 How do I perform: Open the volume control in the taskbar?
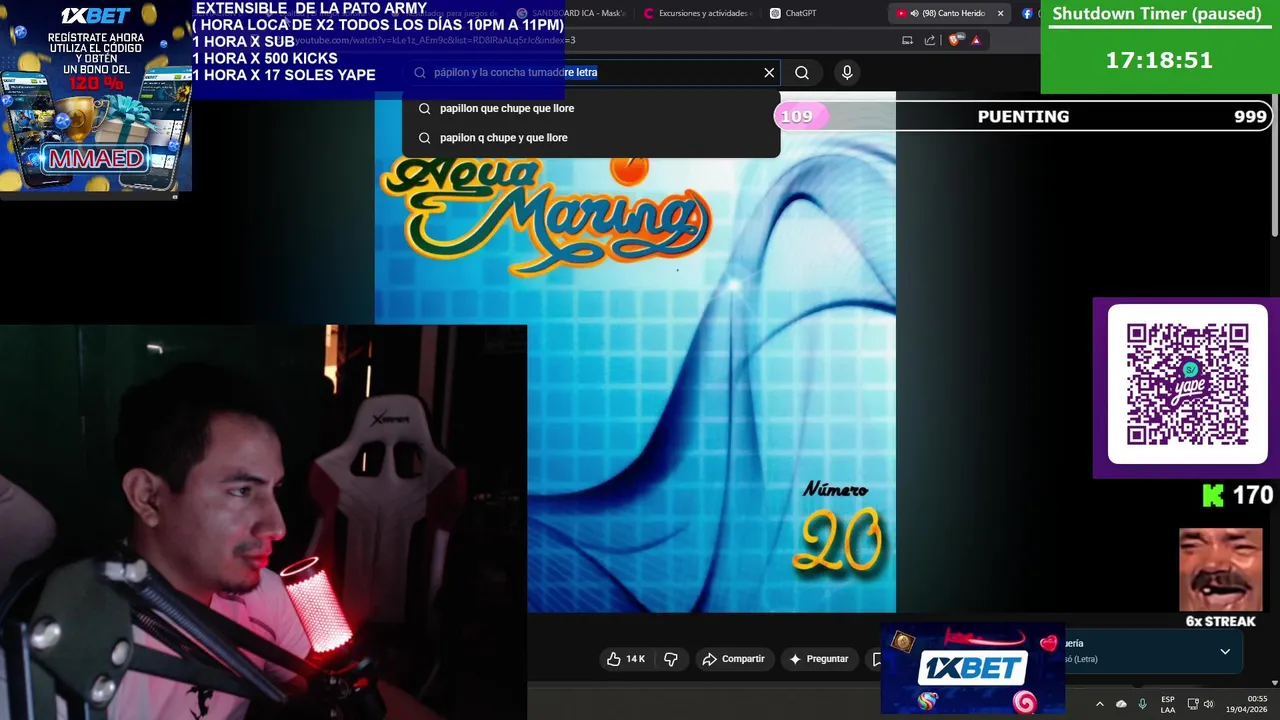click(1208, 704)
